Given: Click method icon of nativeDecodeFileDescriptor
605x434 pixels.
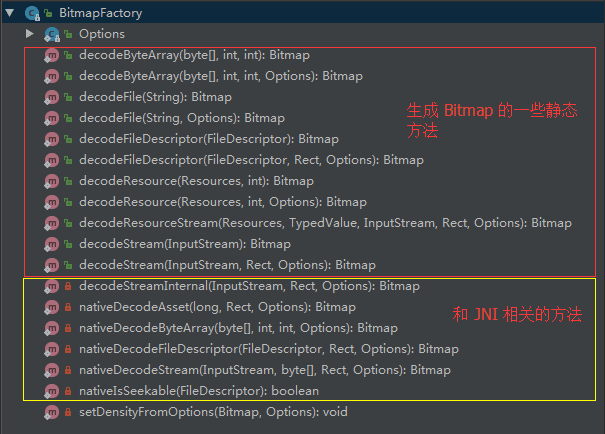Looking at the screenshot, I should pyautogui.click(x=51, y=349).
